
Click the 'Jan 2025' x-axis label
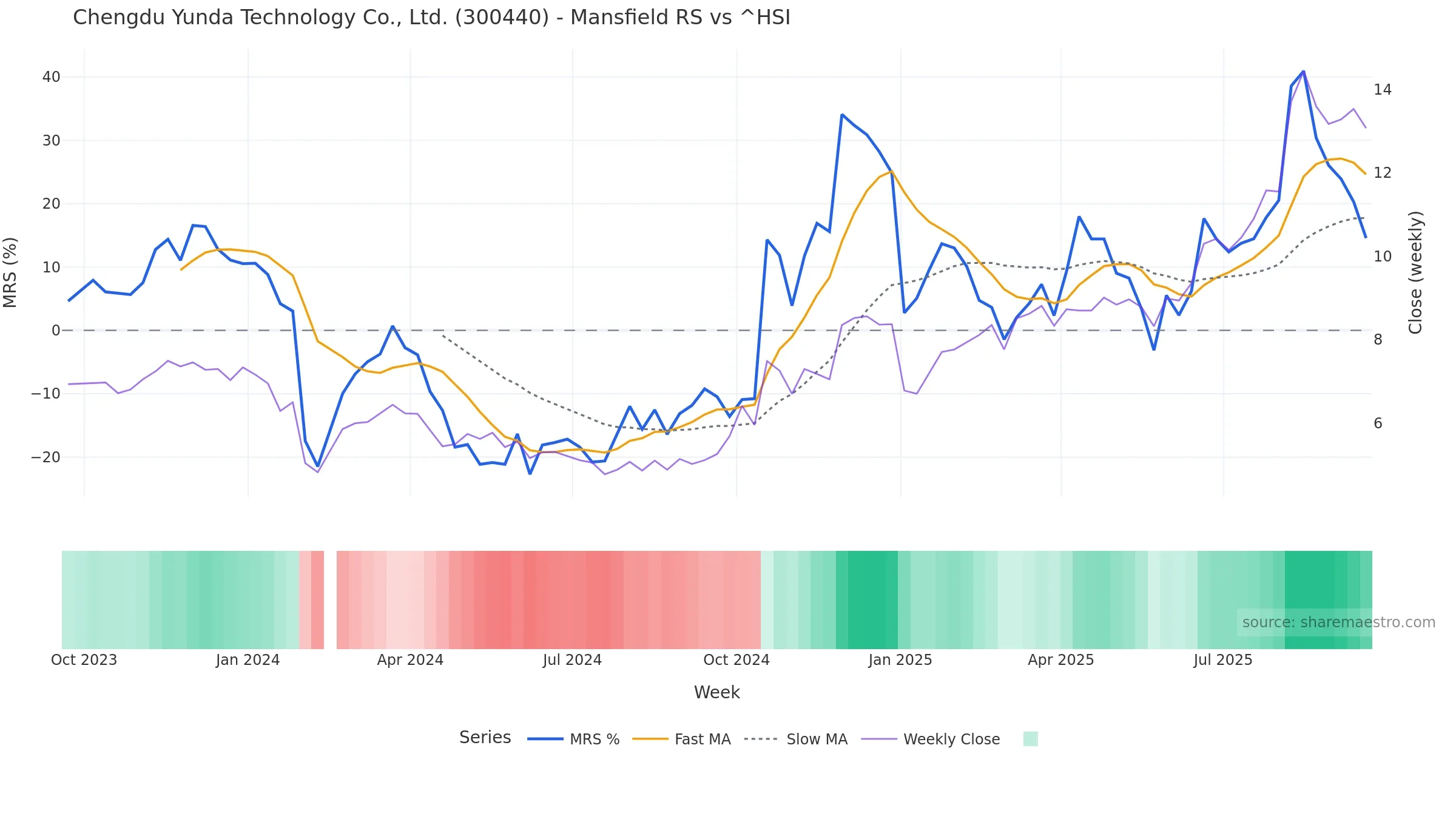coord(900,660)
